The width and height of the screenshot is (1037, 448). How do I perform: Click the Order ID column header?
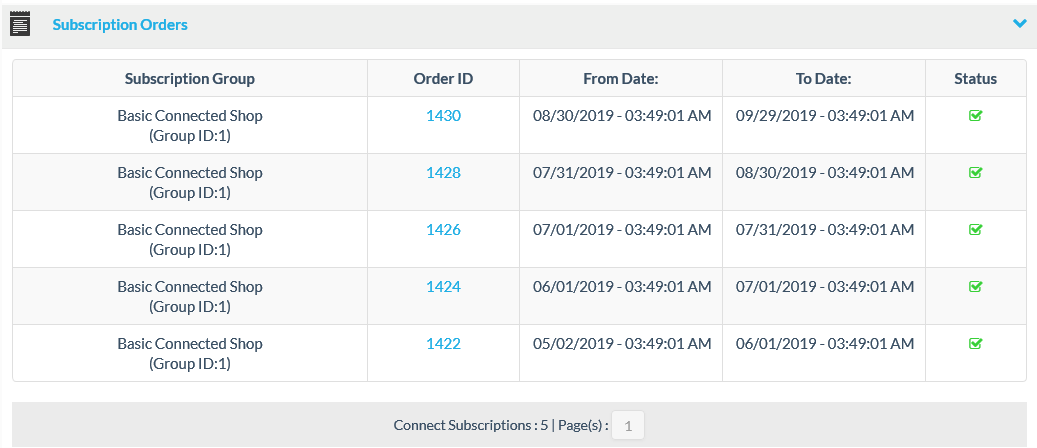point(443,79)
